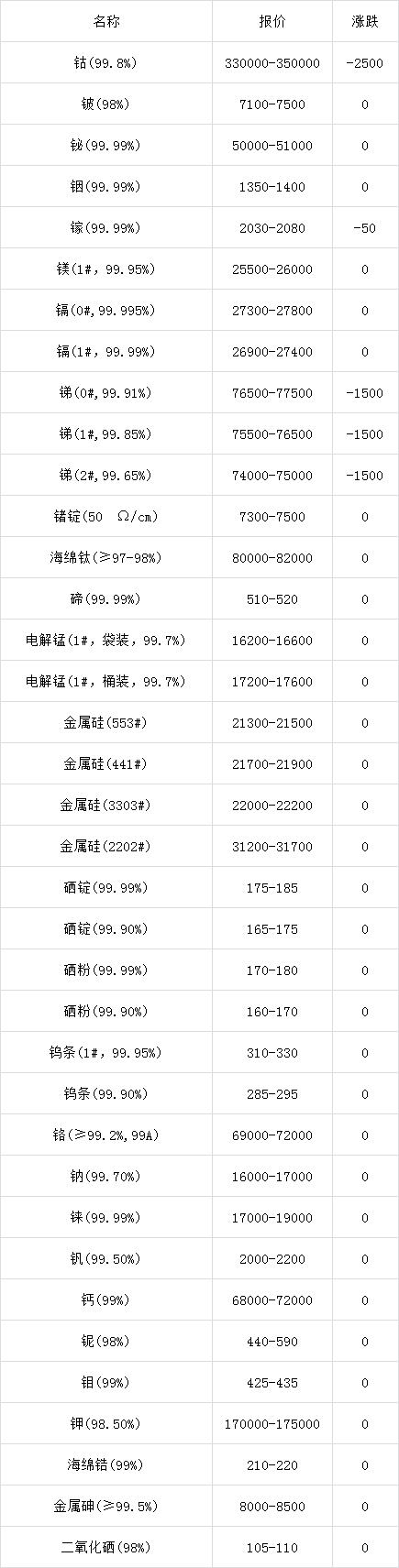Click 海绵钛(≥97-98%) row name

(x=106, y=558)
